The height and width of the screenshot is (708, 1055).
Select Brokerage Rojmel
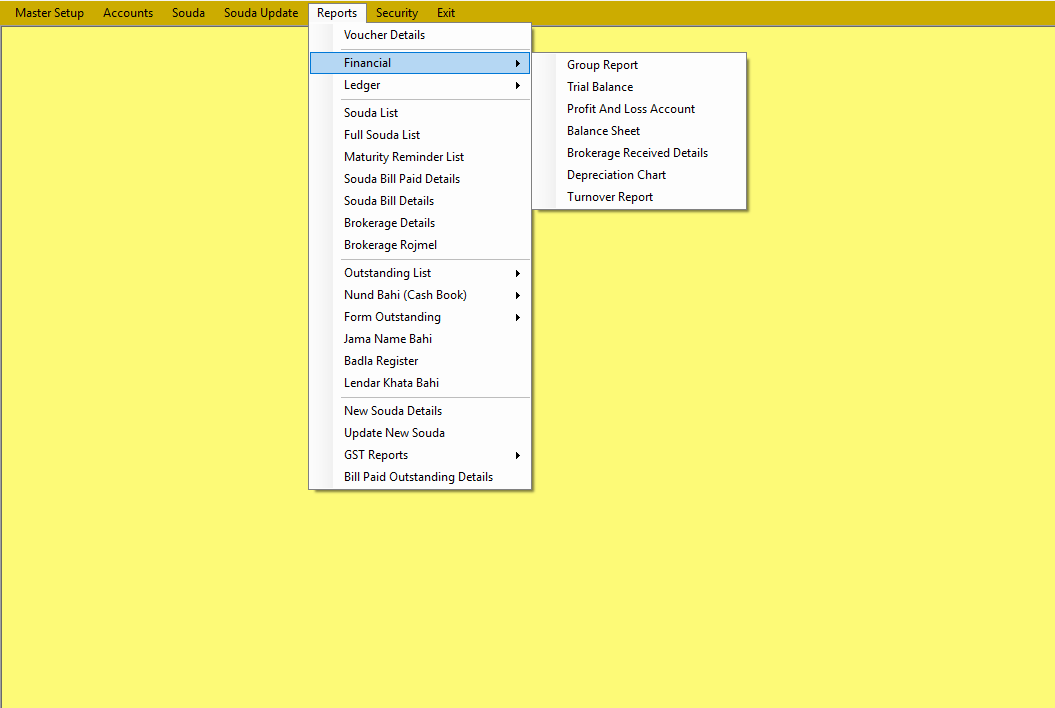420,245
